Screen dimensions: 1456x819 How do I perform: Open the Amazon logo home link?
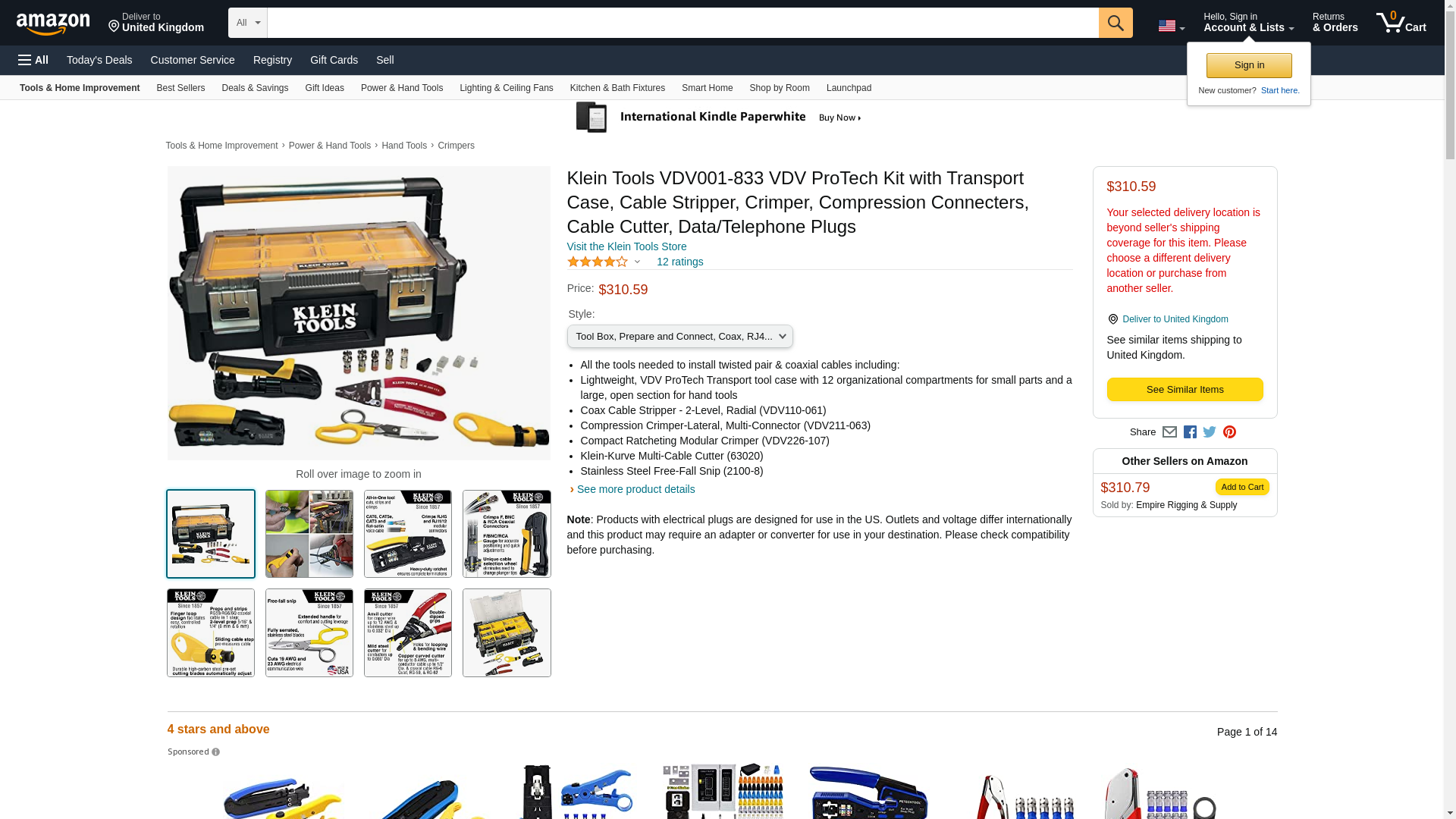pyautogui.click(x=53, y=24)
